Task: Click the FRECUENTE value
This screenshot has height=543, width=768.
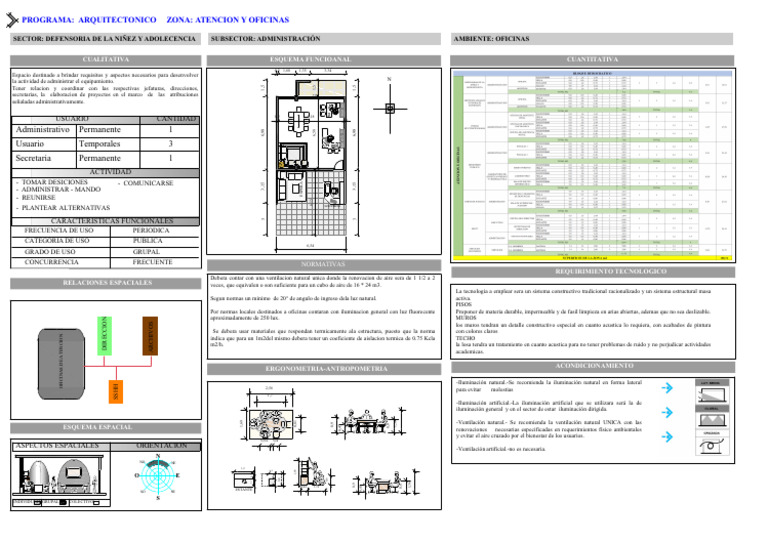Action: (152, 262)
